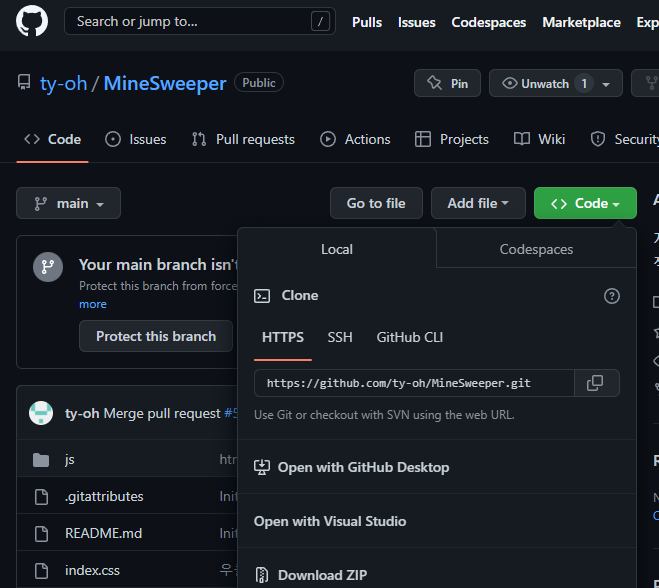
Task: Open the Actions tab
Action: pos(355,140)
